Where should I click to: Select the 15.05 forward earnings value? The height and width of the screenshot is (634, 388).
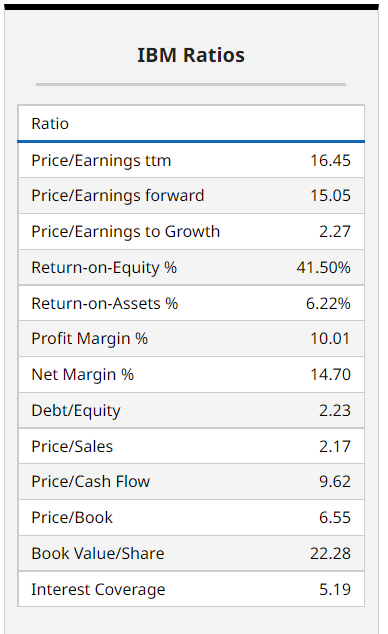click(x=330, y=196)
